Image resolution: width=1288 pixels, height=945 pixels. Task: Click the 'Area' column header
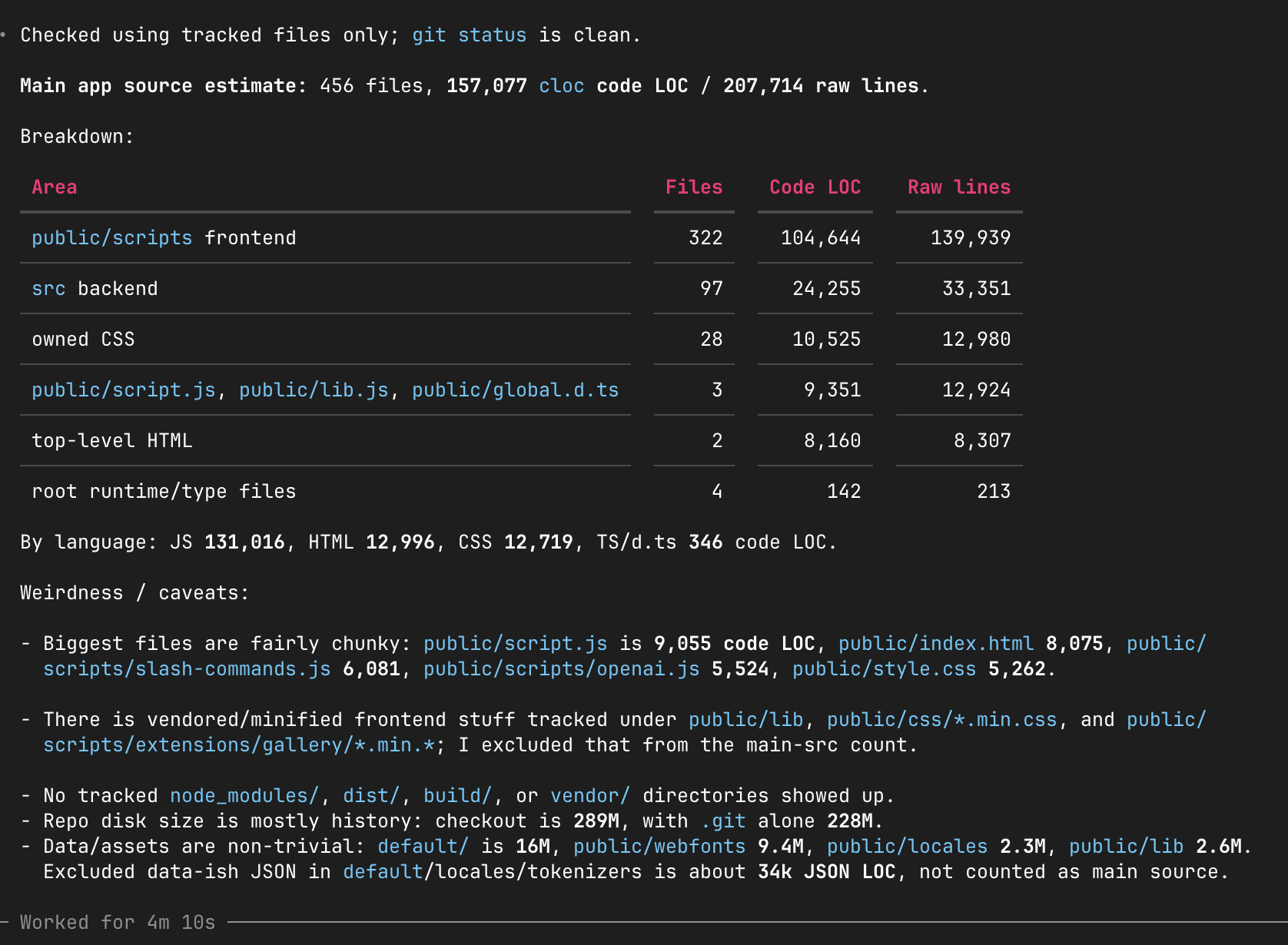(55, 187)
